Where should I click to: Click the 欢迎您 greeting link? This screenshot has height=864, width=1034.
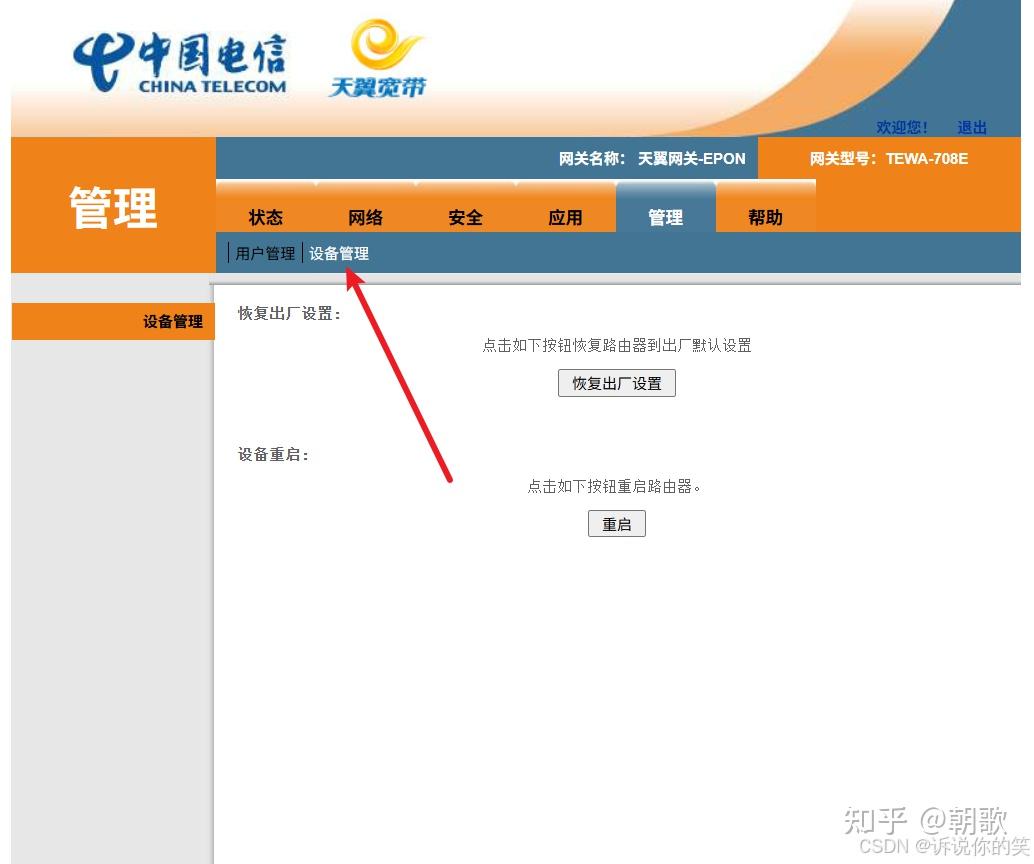(900, 127)
